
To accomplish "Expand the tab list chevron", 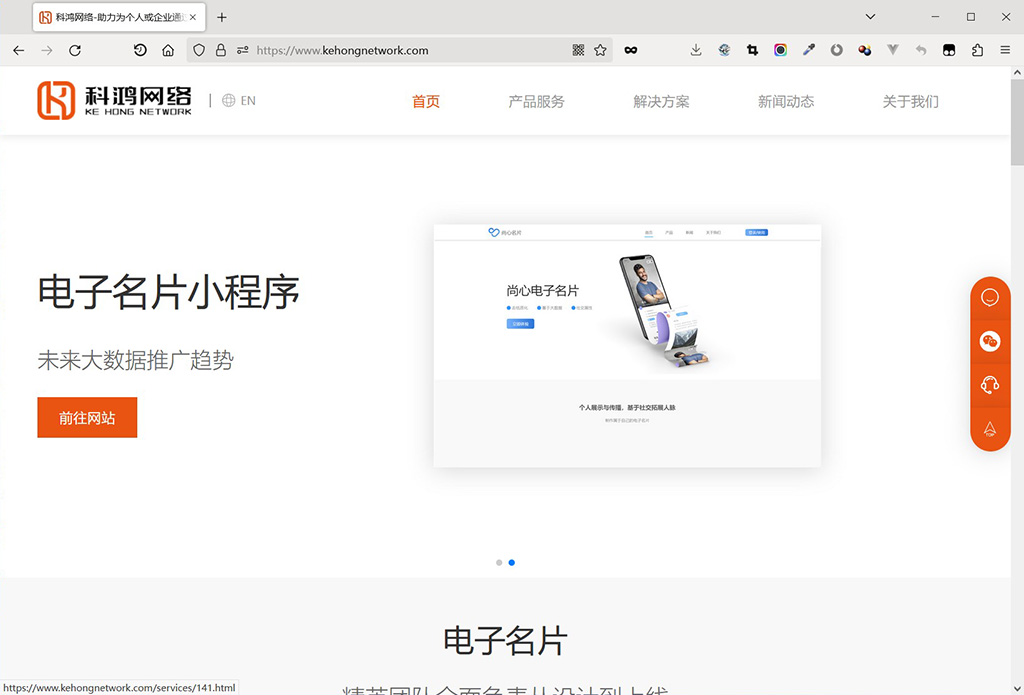I will pyautogui.click(x=869, y=16).
